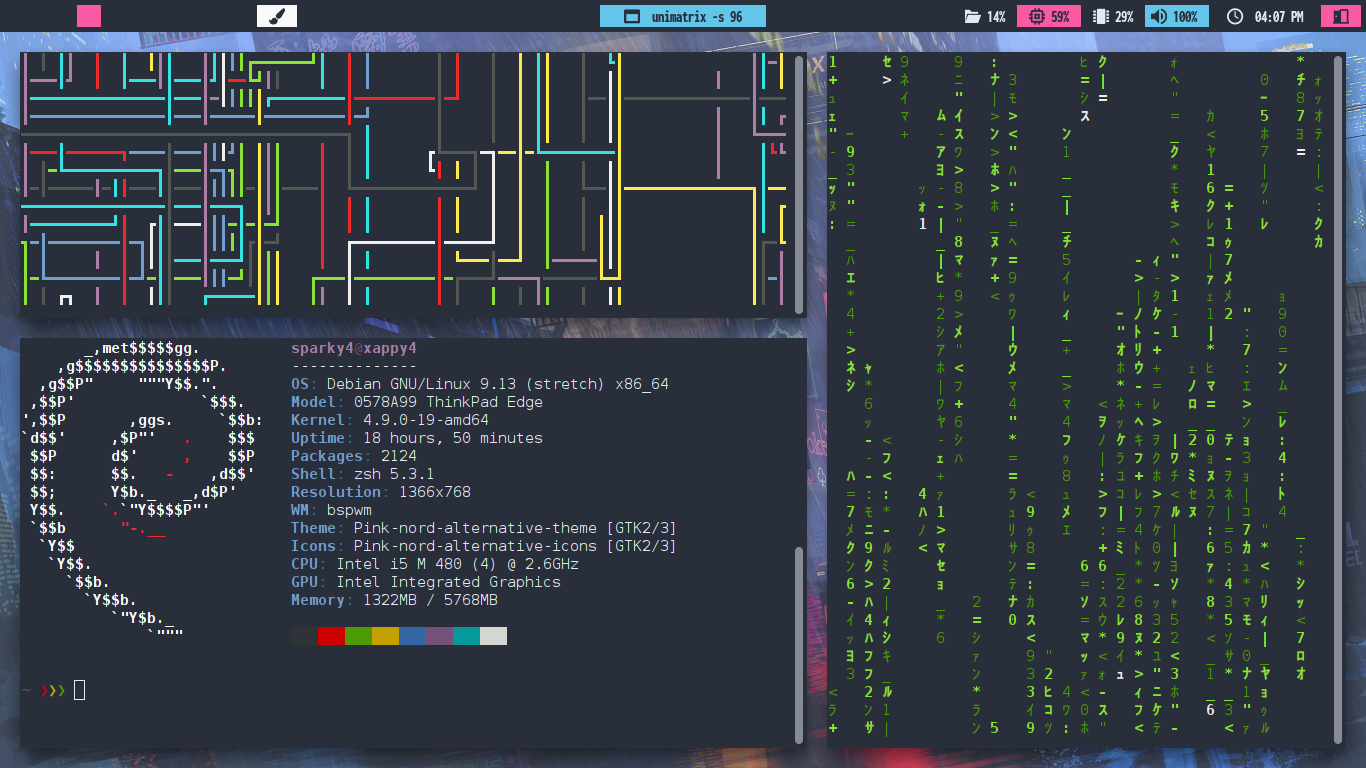
Task: Click the paintbrush icon in the top bar
Action: (x=277, y=16)
